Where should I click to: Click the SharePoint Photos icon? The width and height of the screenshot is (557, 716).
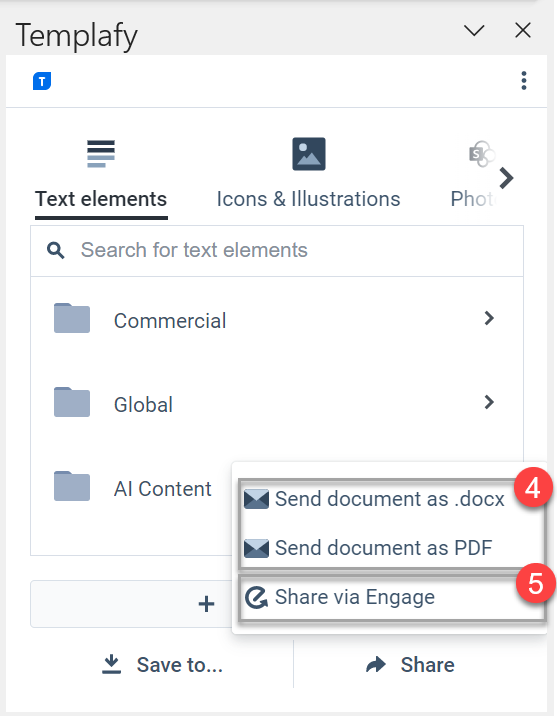[481, 154]
